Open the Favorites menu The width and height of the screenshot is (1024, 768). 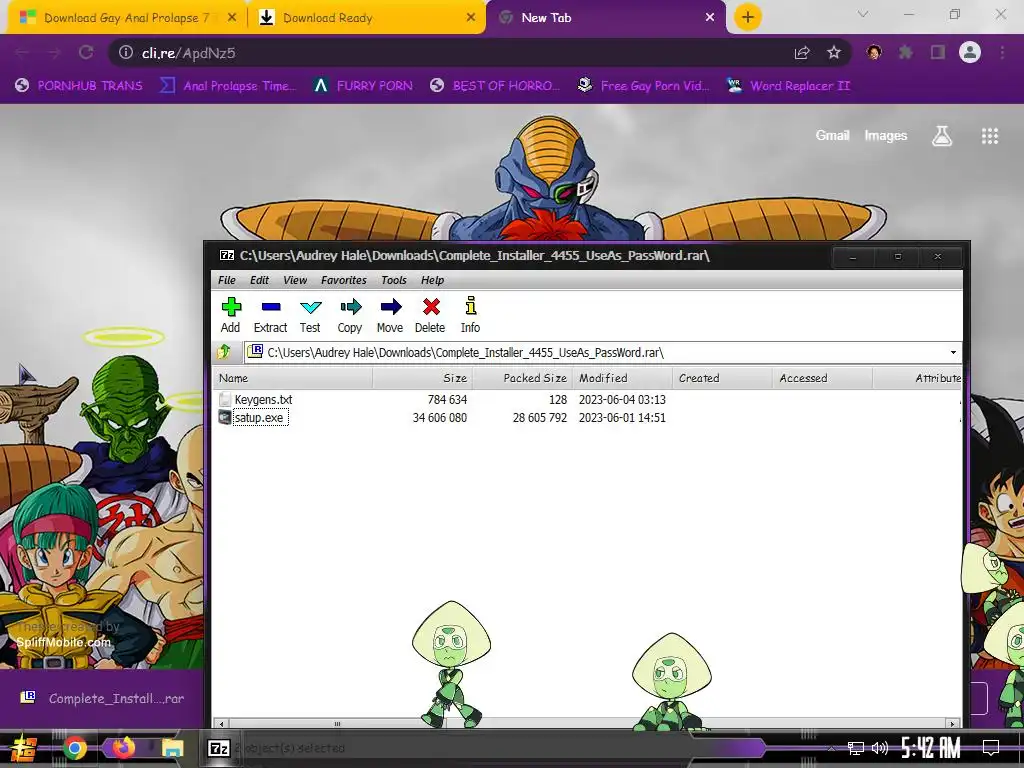pos(344,280)
